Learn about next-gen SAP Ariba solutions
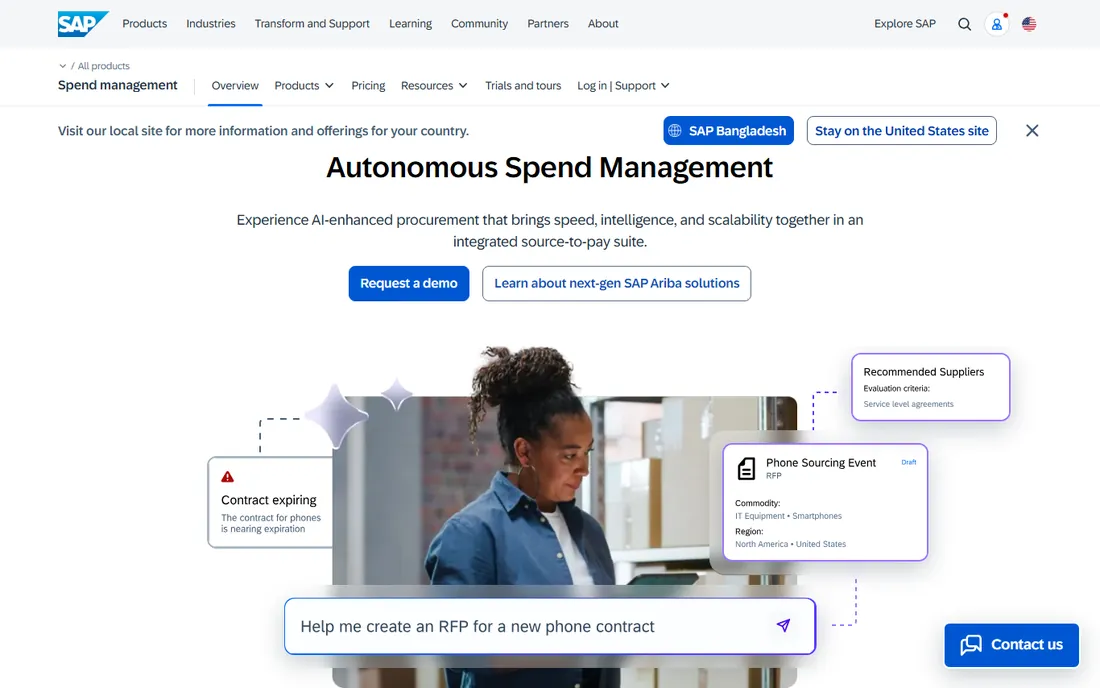 click(617, 283)
